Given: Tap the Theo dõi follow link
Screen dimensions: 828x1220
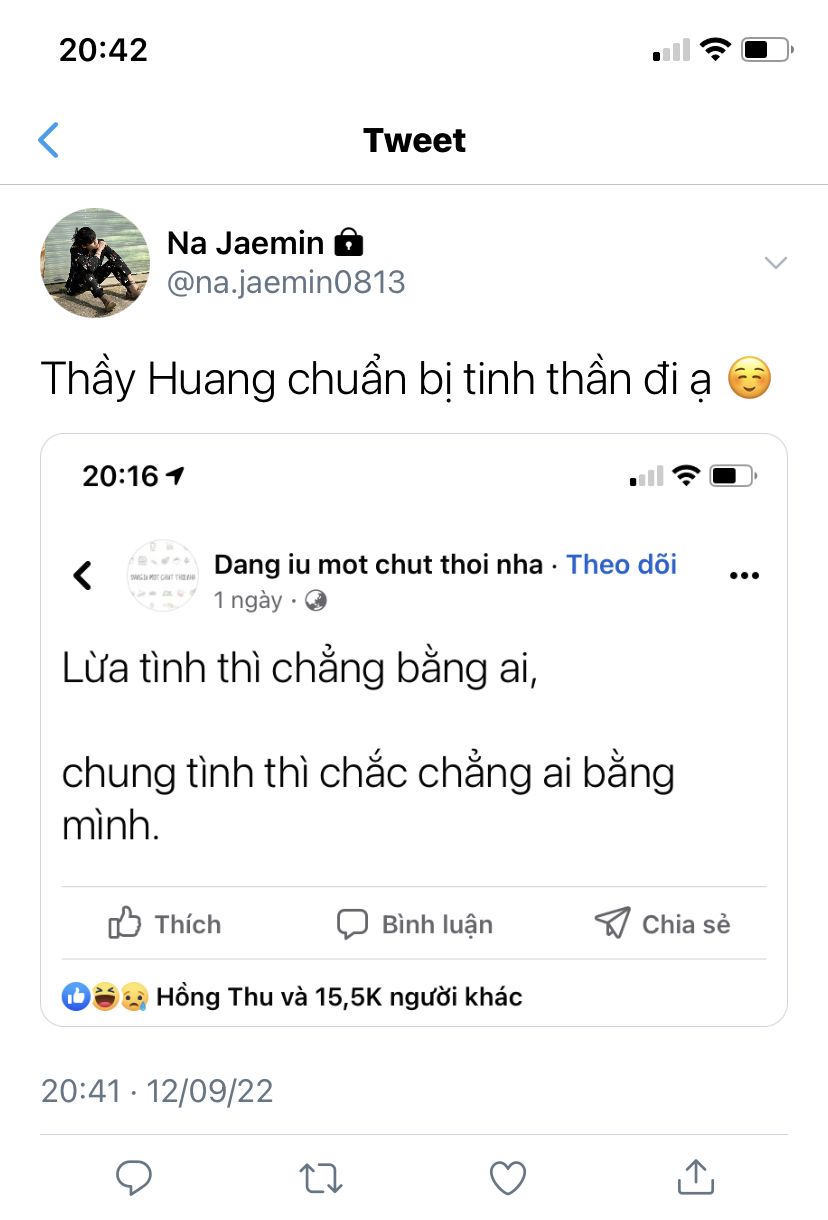Looking at the screenshot, I should (x=622, y=564).
